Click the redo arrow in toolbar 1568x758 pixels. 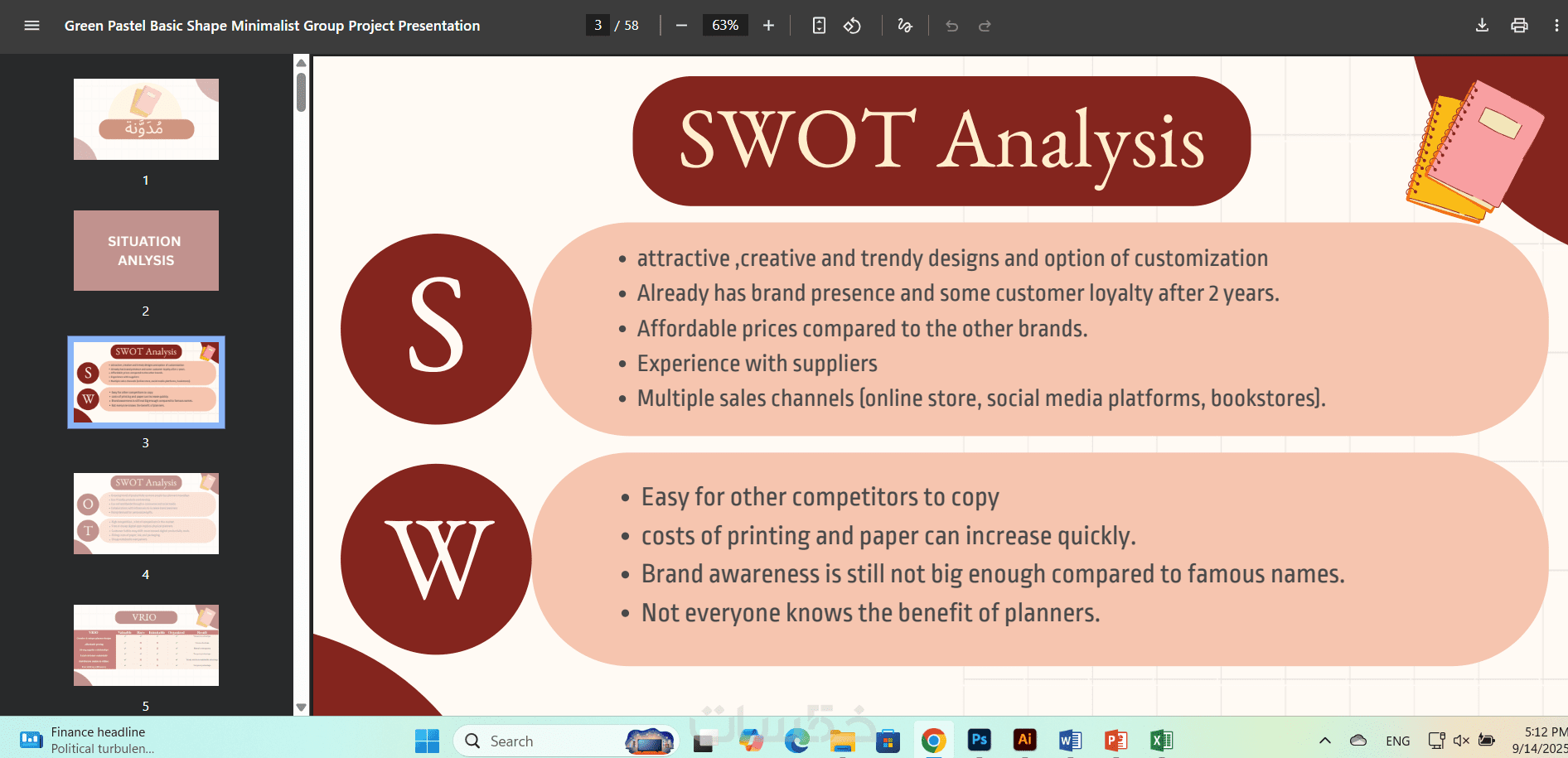tap(985, 26)
